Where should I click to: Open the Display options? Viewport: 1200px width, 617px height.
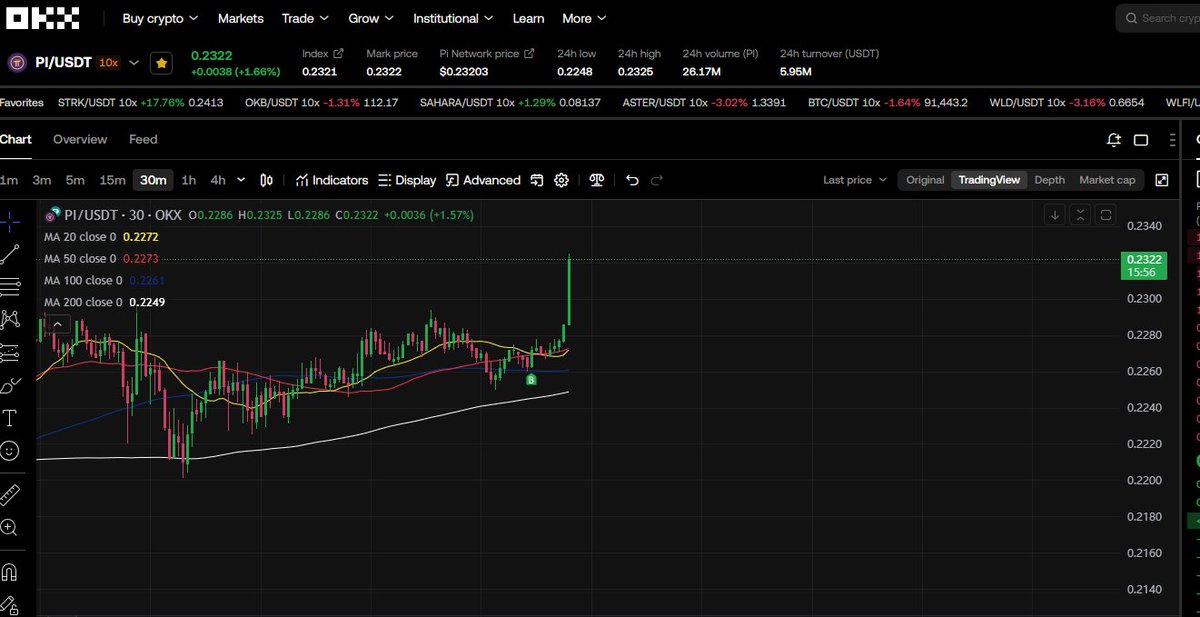tap(407, 180)
